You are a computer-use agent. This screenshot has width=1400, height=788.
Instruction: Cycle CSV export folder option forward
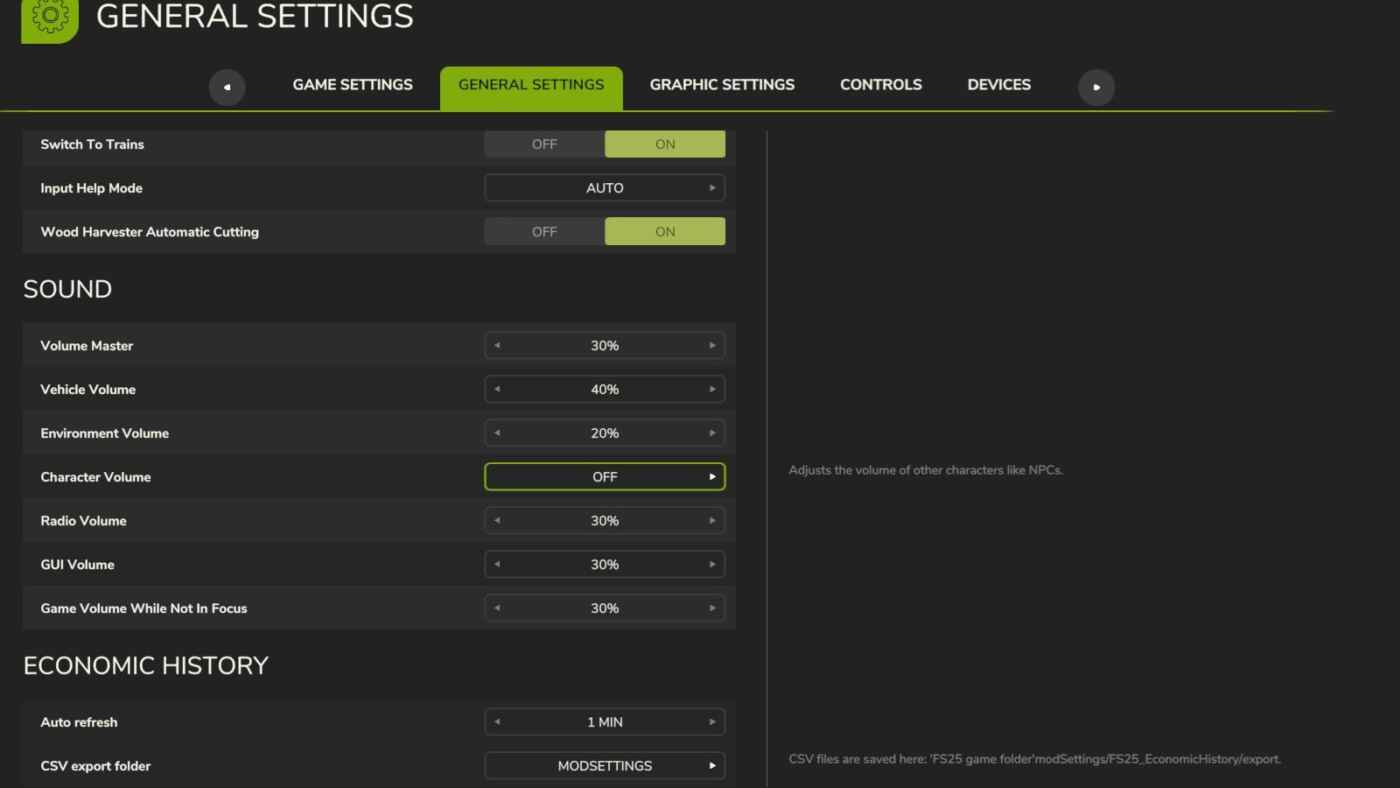point(712,766)
